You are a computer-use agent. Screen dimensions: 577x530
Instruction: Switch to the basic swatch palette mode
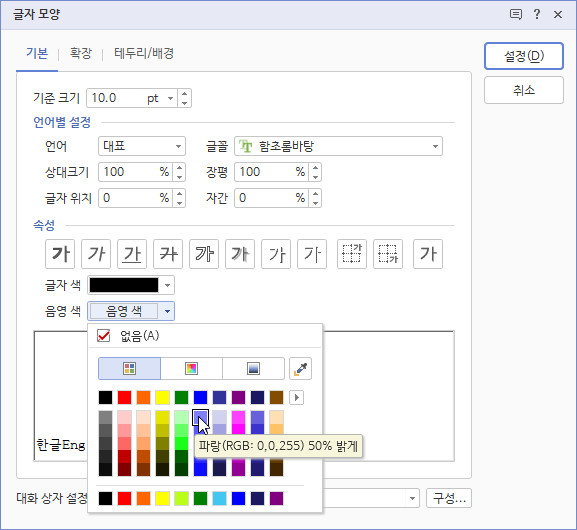(129, 368)
